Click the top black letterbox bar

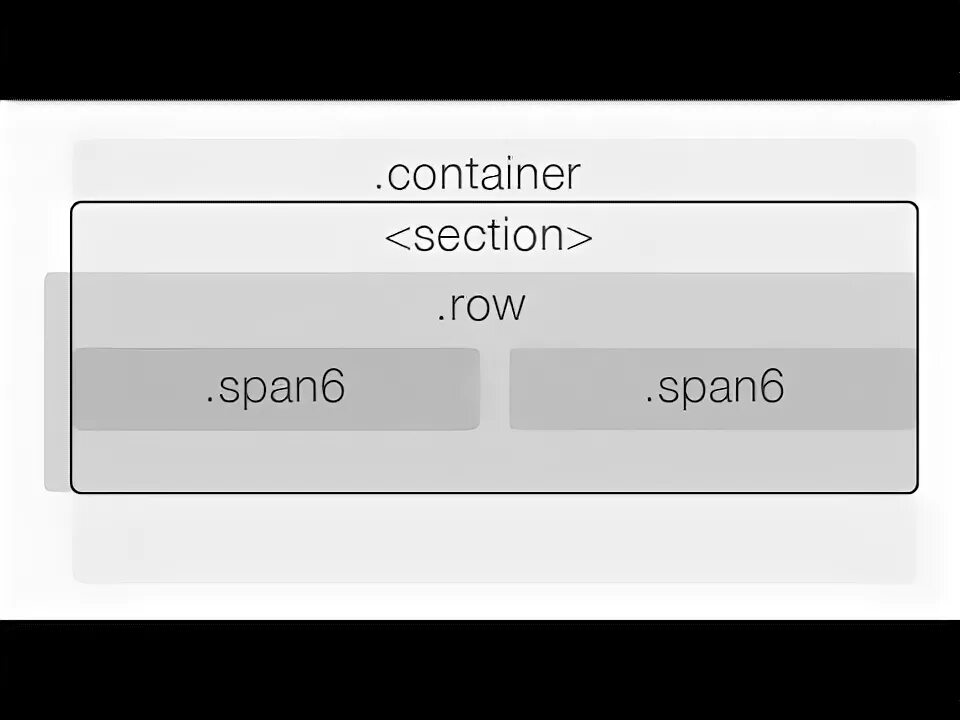[x=480, y=48]
